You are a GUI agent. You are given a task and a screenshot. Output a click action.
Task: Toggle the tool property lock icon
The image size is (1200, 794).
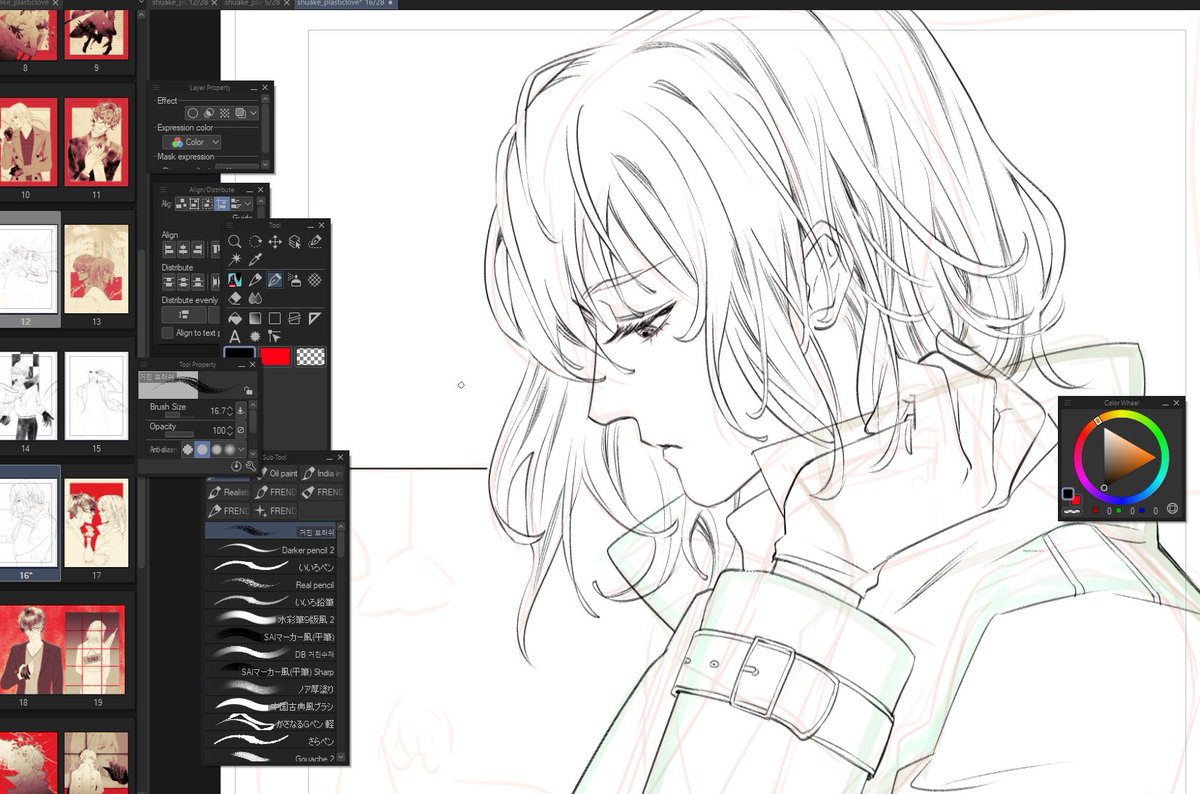pos(248,391)
